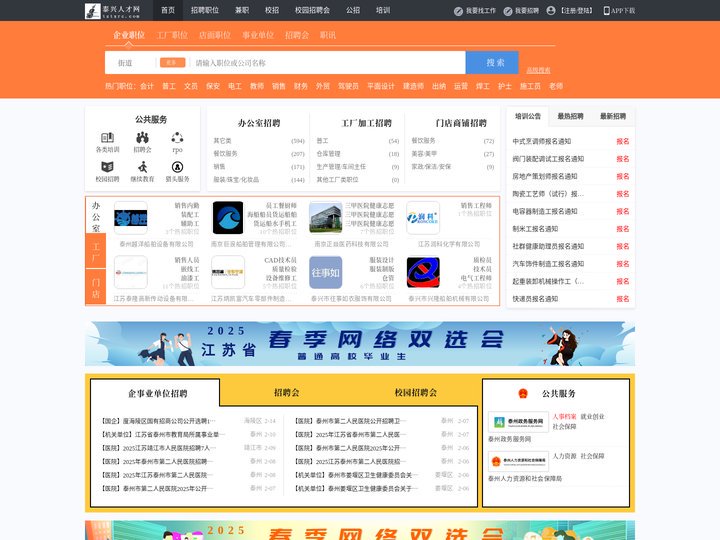Click the 我要找工作 pencil icon
Viewport: 720px width, 540px height.
(458, 11)
